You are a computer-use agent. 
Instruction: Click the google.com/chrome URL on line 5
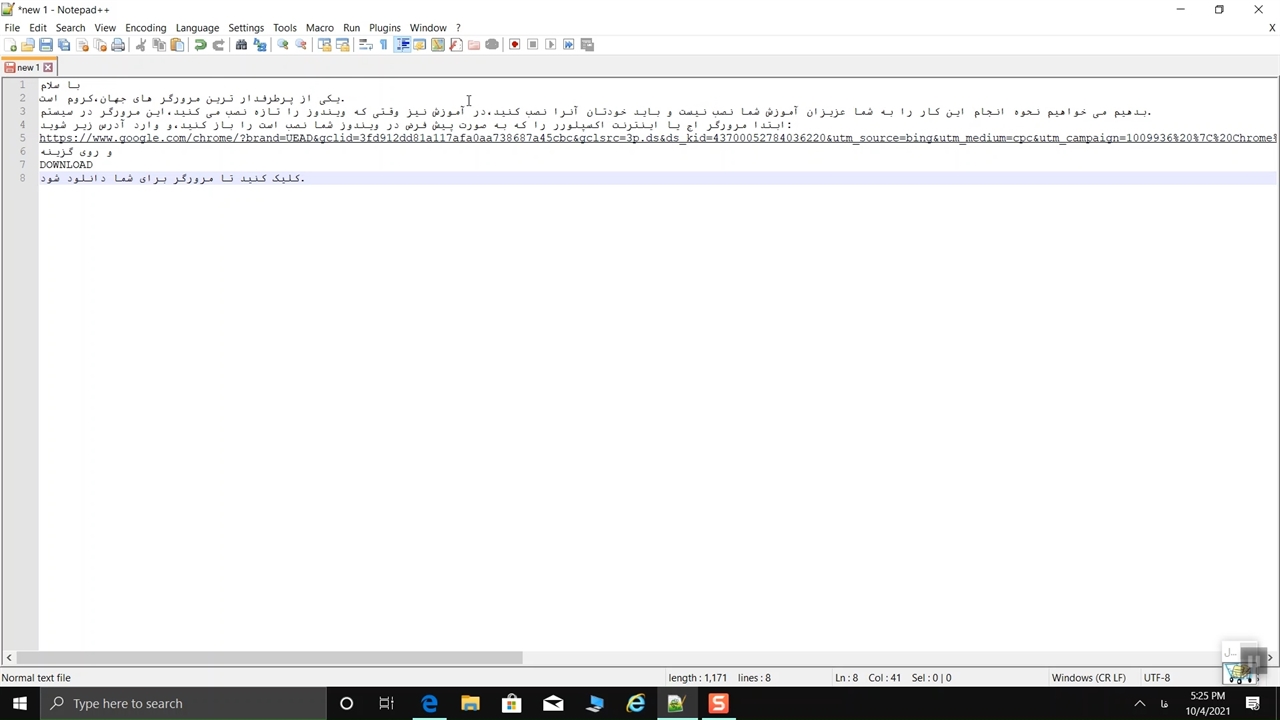pos(400,138)
